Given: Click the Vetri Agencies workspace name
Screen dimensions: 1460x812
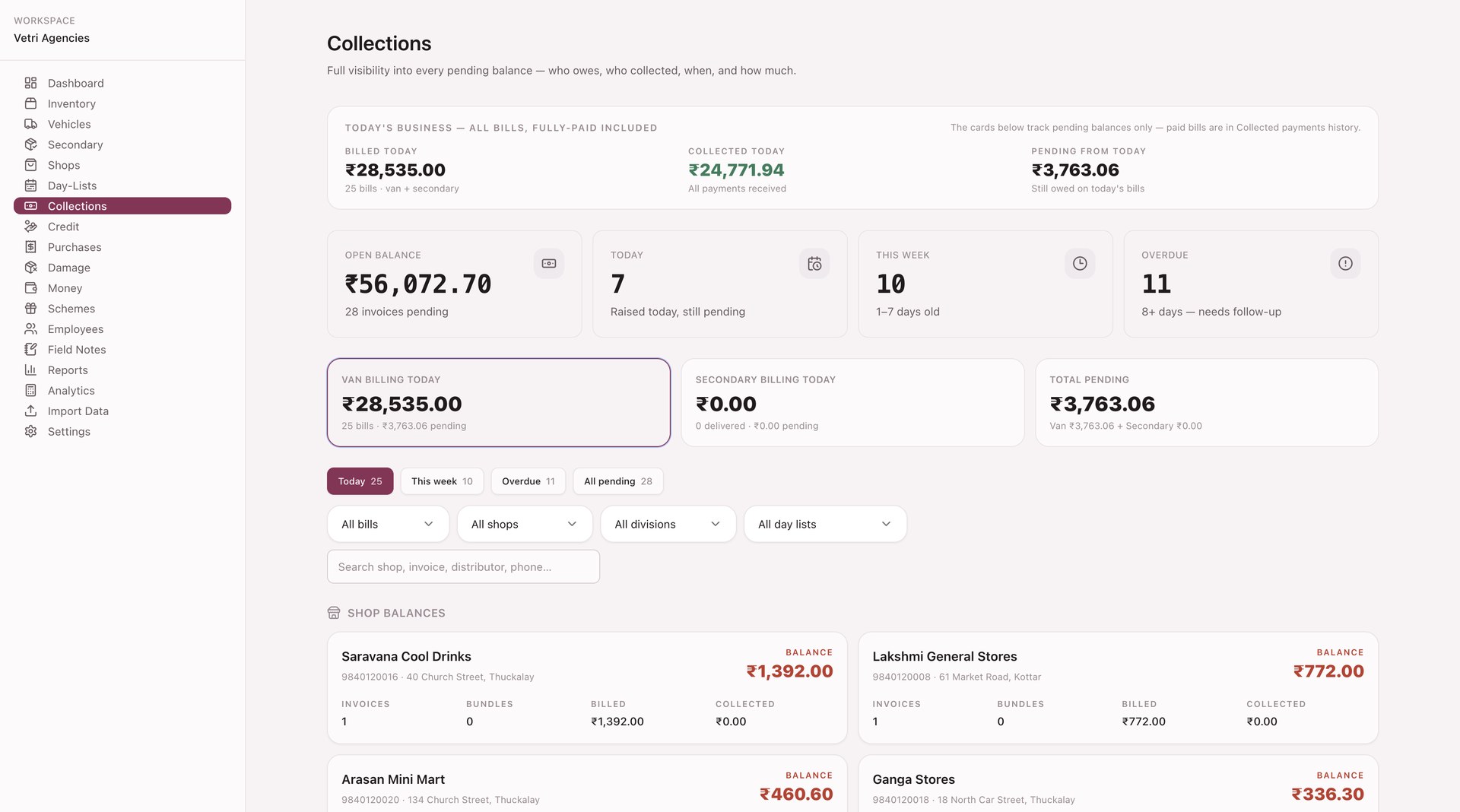Looking at the screenshot, I should click(52, 38).
